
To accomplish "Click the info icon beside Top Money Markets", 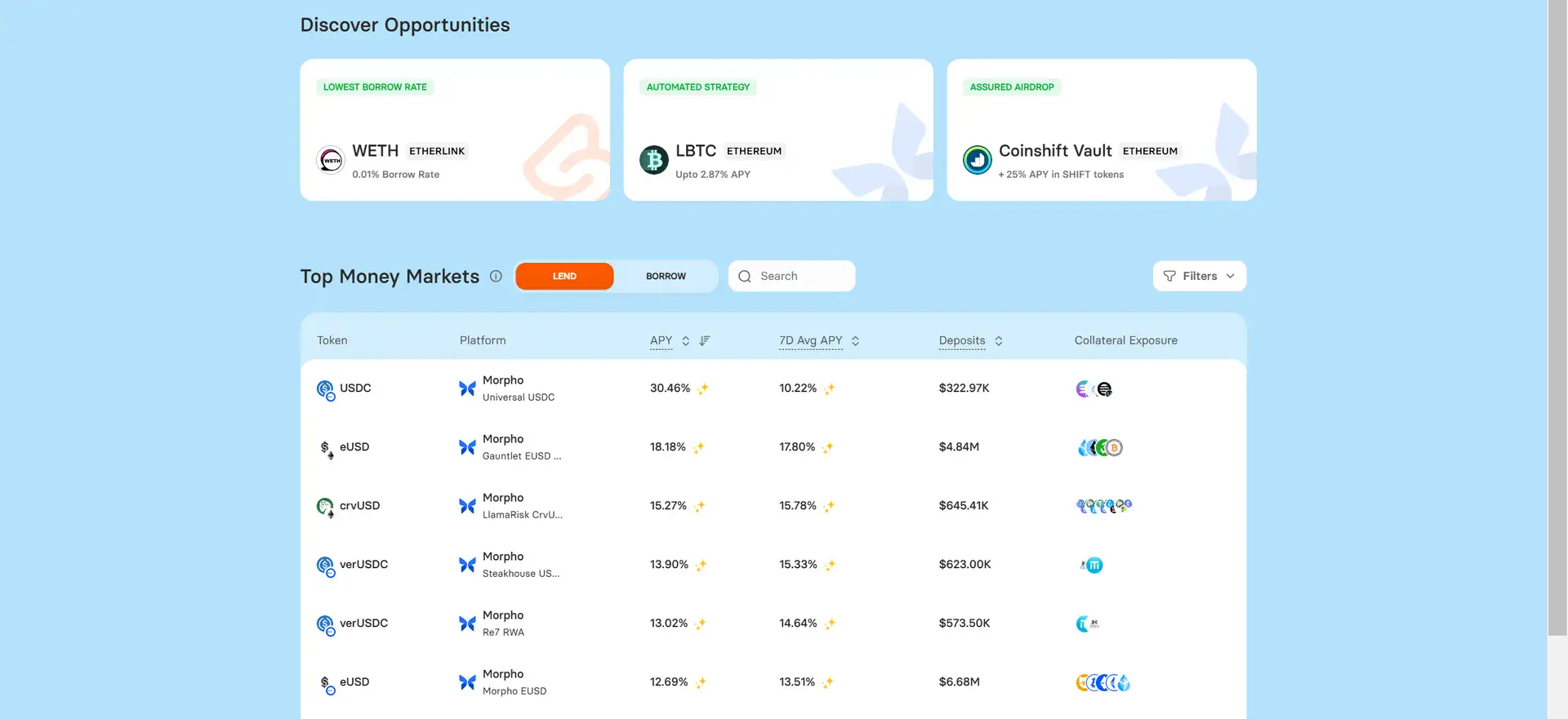I will click(496, 276).
